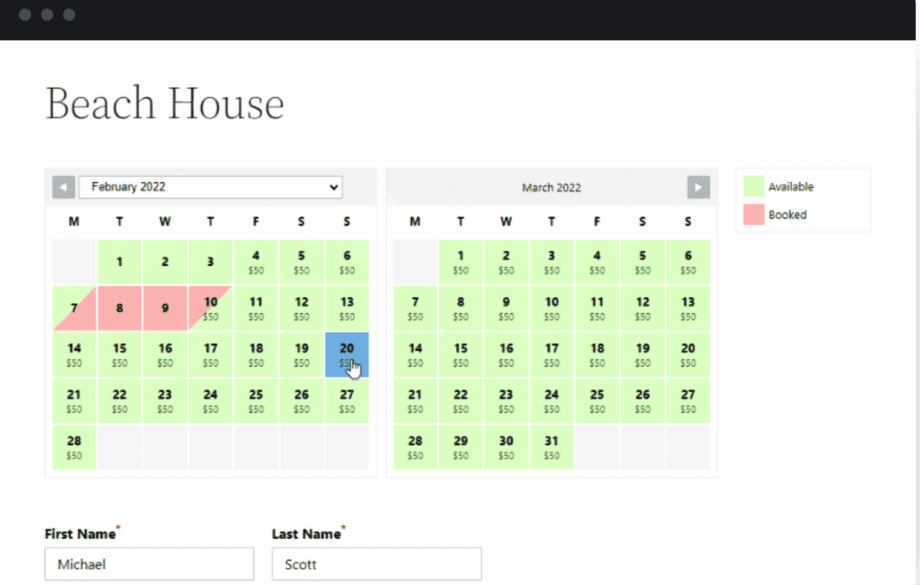Pick March 22 on the calendar
The height and width of the screenshot is (585, 920).
coord(461,401)
